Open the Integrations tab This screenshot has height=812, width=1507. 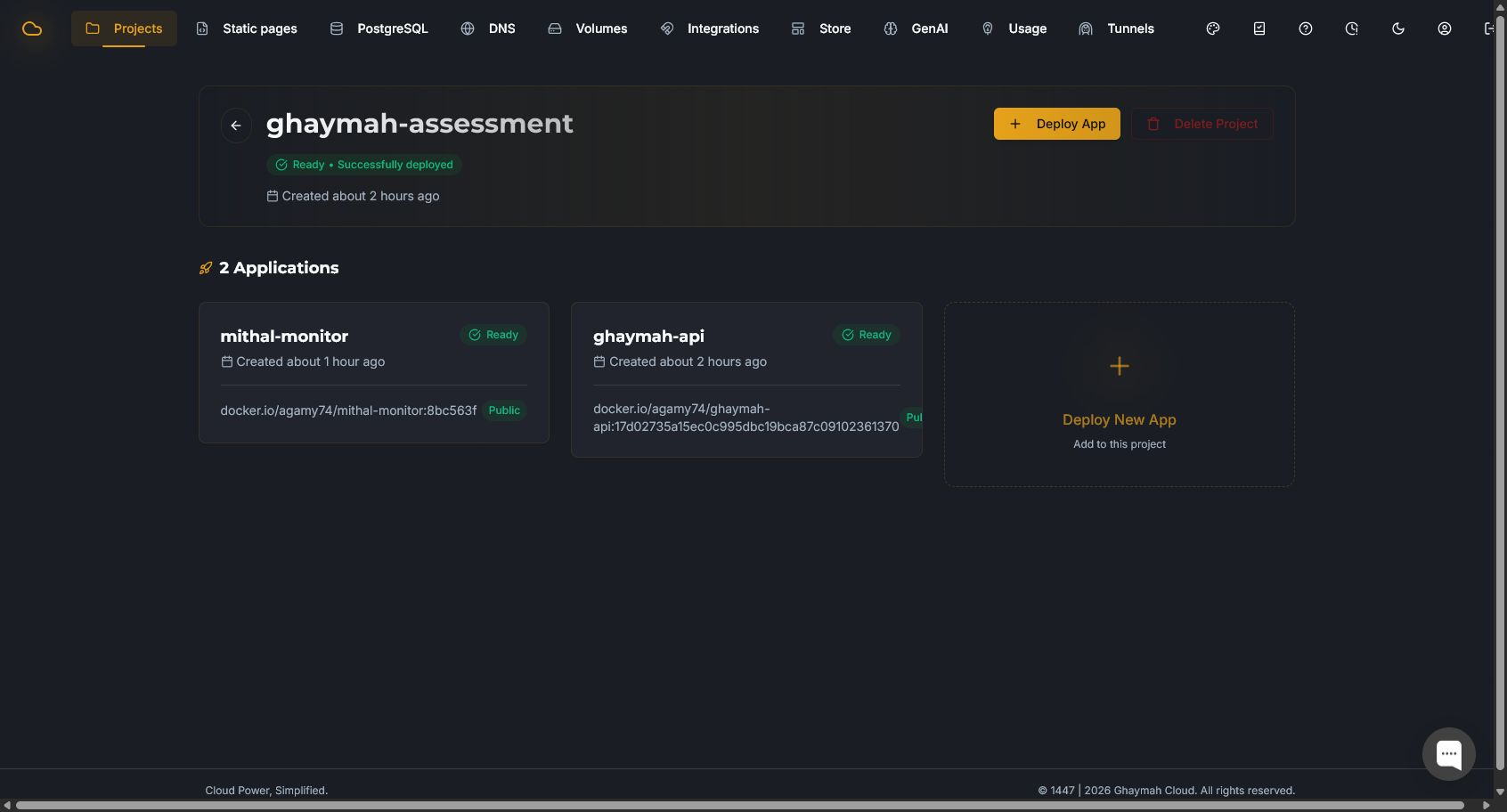point(710,28)
